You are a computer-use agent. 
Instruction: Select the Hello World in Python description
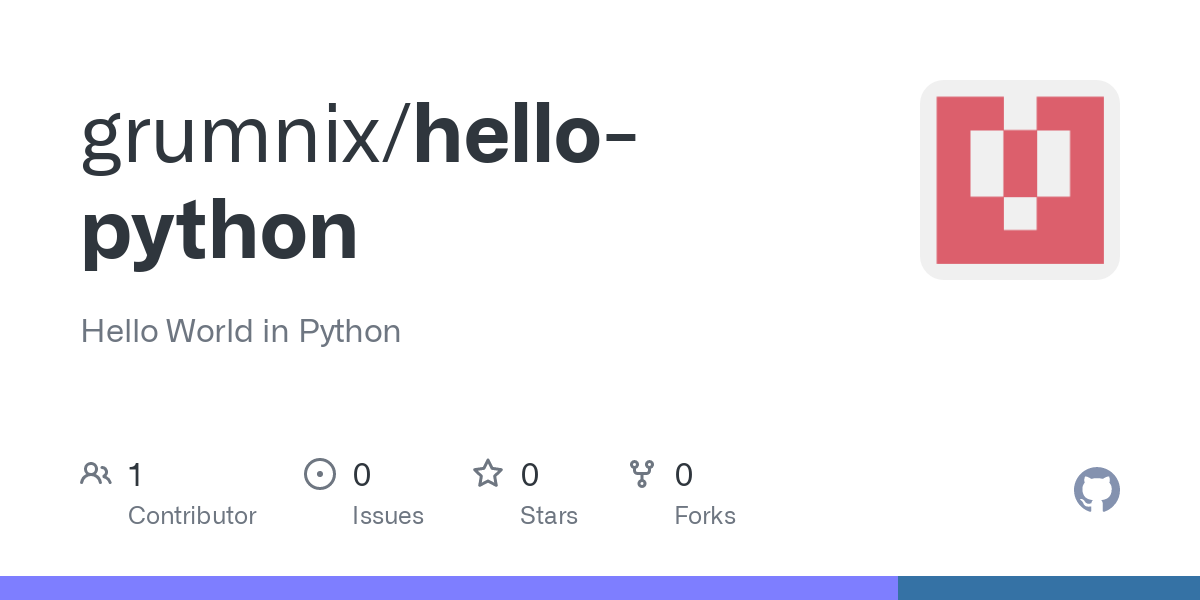[x=241, y=331]
